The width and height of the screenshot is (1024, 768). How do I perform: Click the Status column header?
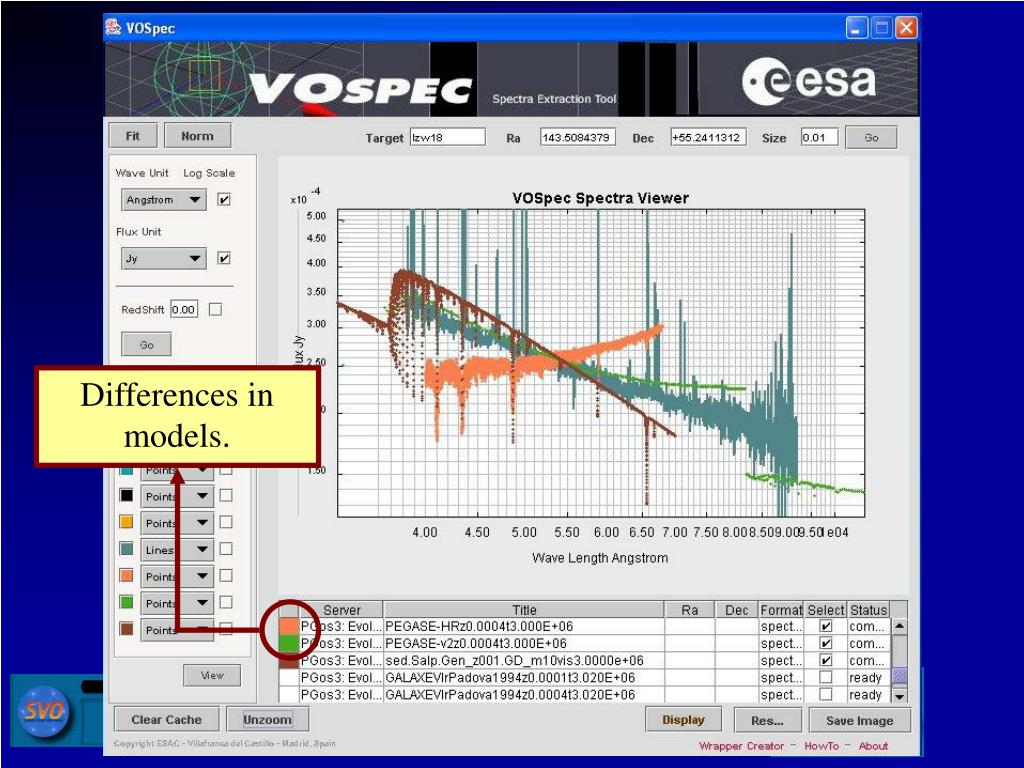(869, 610)
